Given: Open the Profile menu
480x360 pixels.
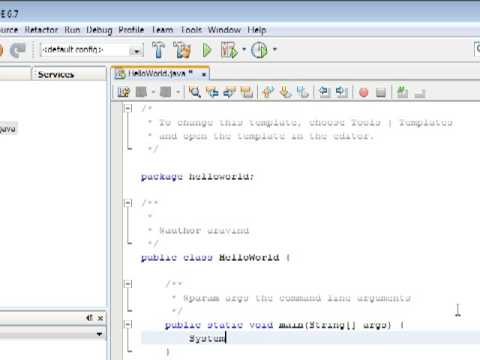Looking at the screenshot, I should [x=131, y=30].
